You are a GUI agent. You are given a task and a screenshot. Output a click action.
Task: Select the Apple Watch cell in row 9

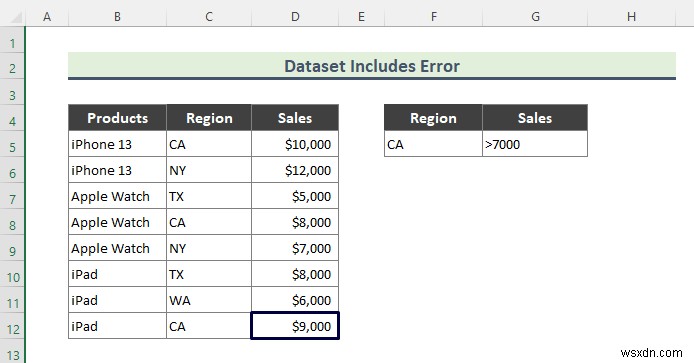point(117,248)
